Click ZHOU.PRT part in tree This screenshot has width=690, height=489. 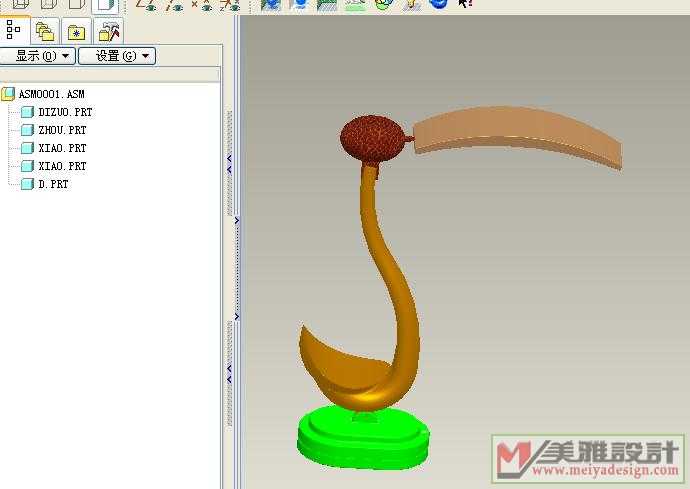[61, 130]
